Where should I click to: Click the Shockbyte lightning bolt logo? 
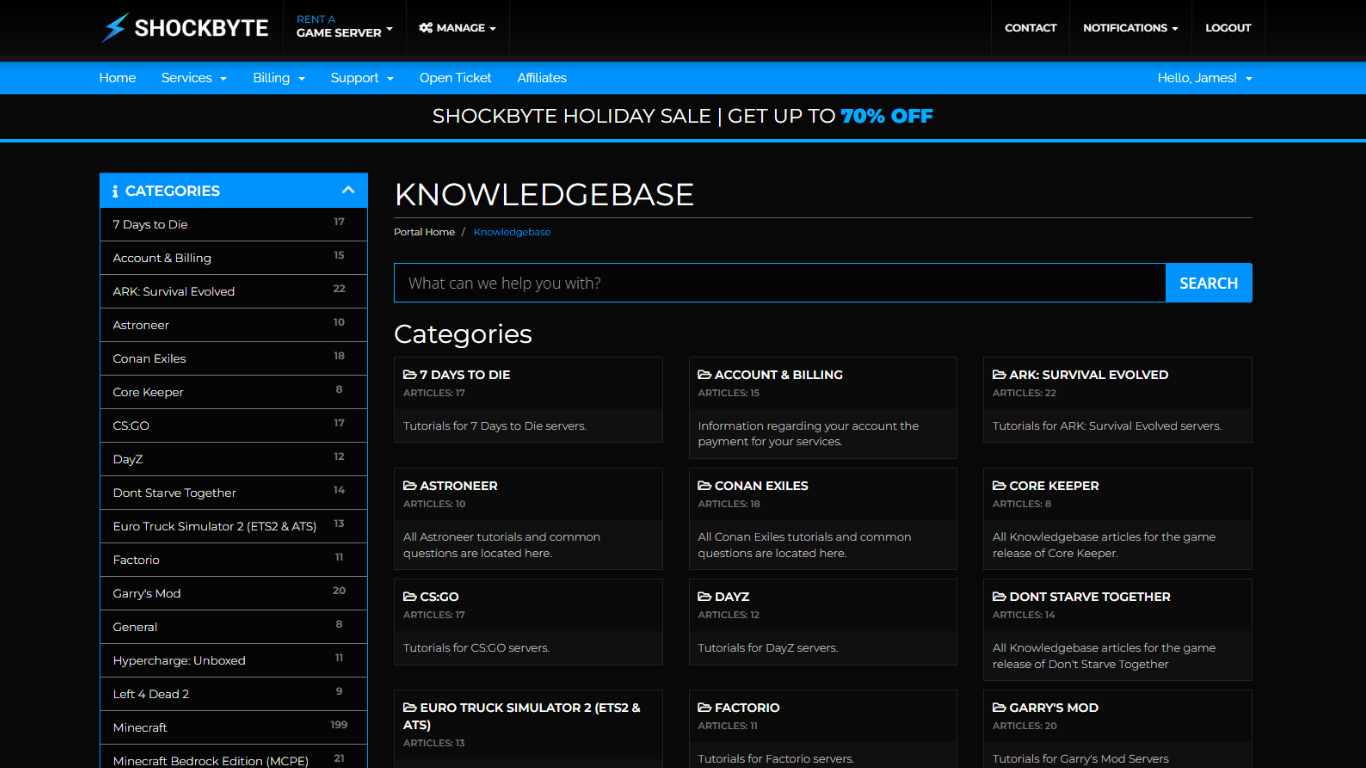(x=115, y=28)
